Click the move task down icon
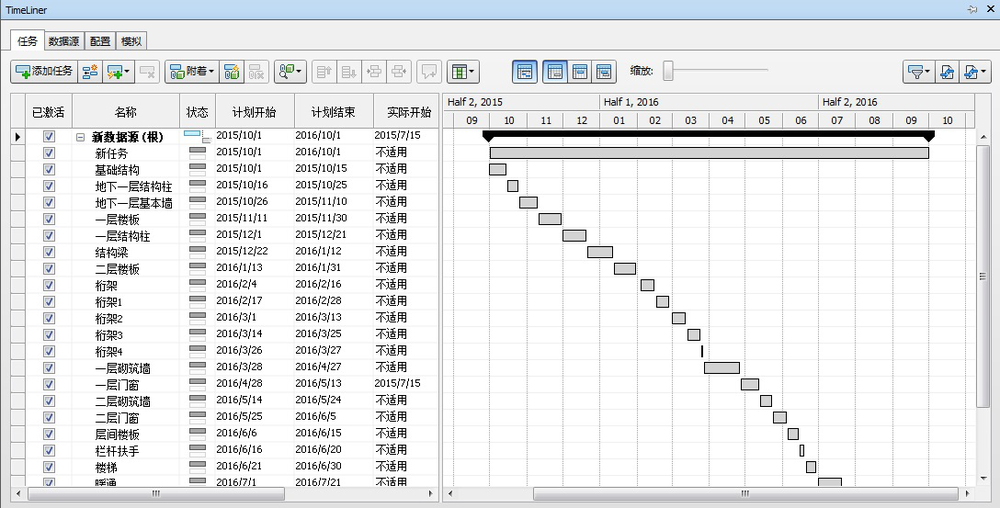 [x=349, y=72]
